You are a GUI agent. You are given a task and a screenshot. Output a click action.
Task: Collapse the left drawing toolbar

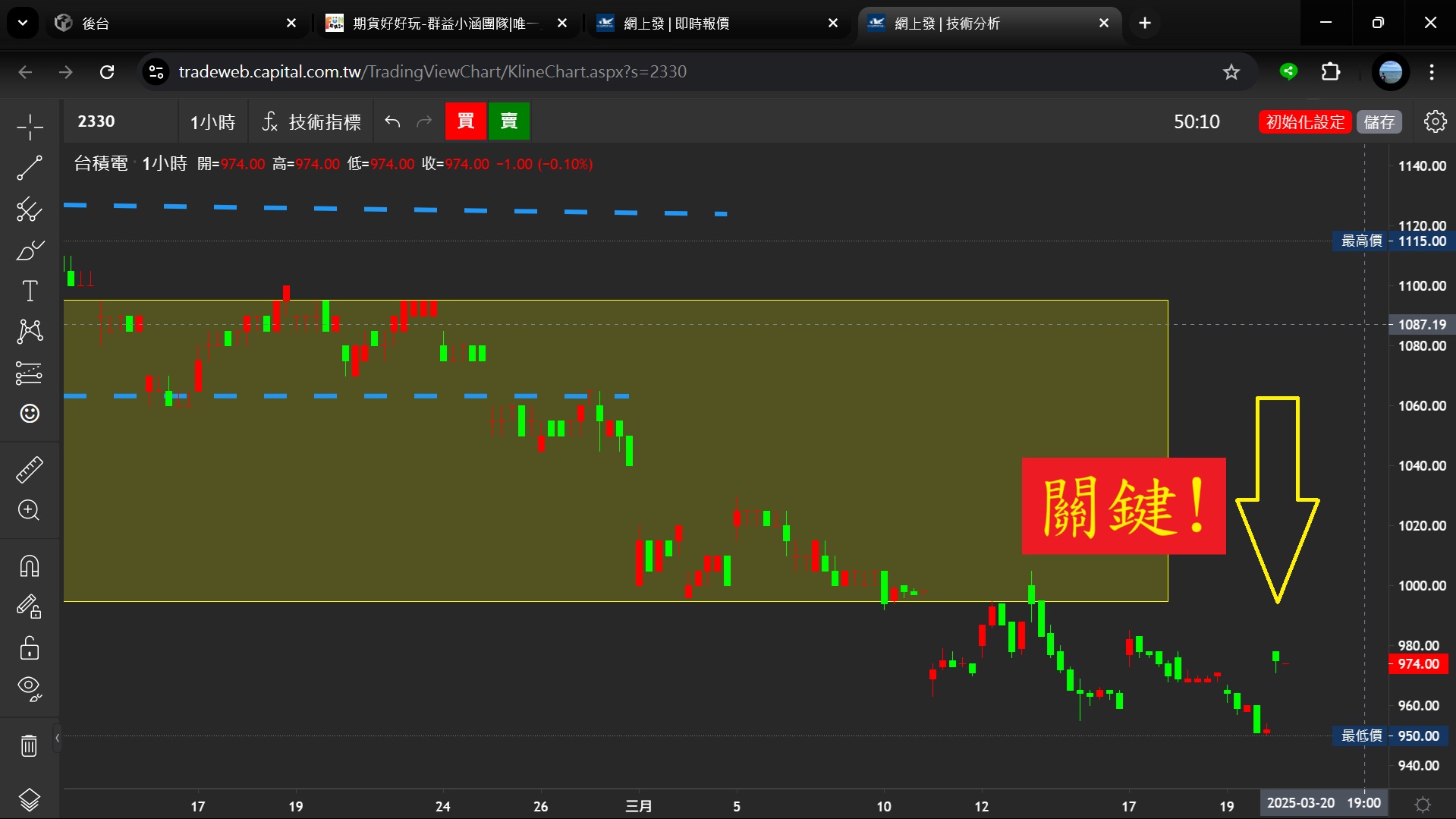click(57, 738)
